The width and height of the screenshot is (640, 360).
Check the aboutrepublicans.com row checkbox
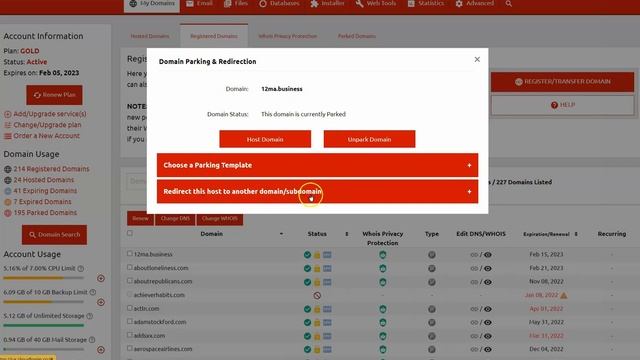click(130, 281)
